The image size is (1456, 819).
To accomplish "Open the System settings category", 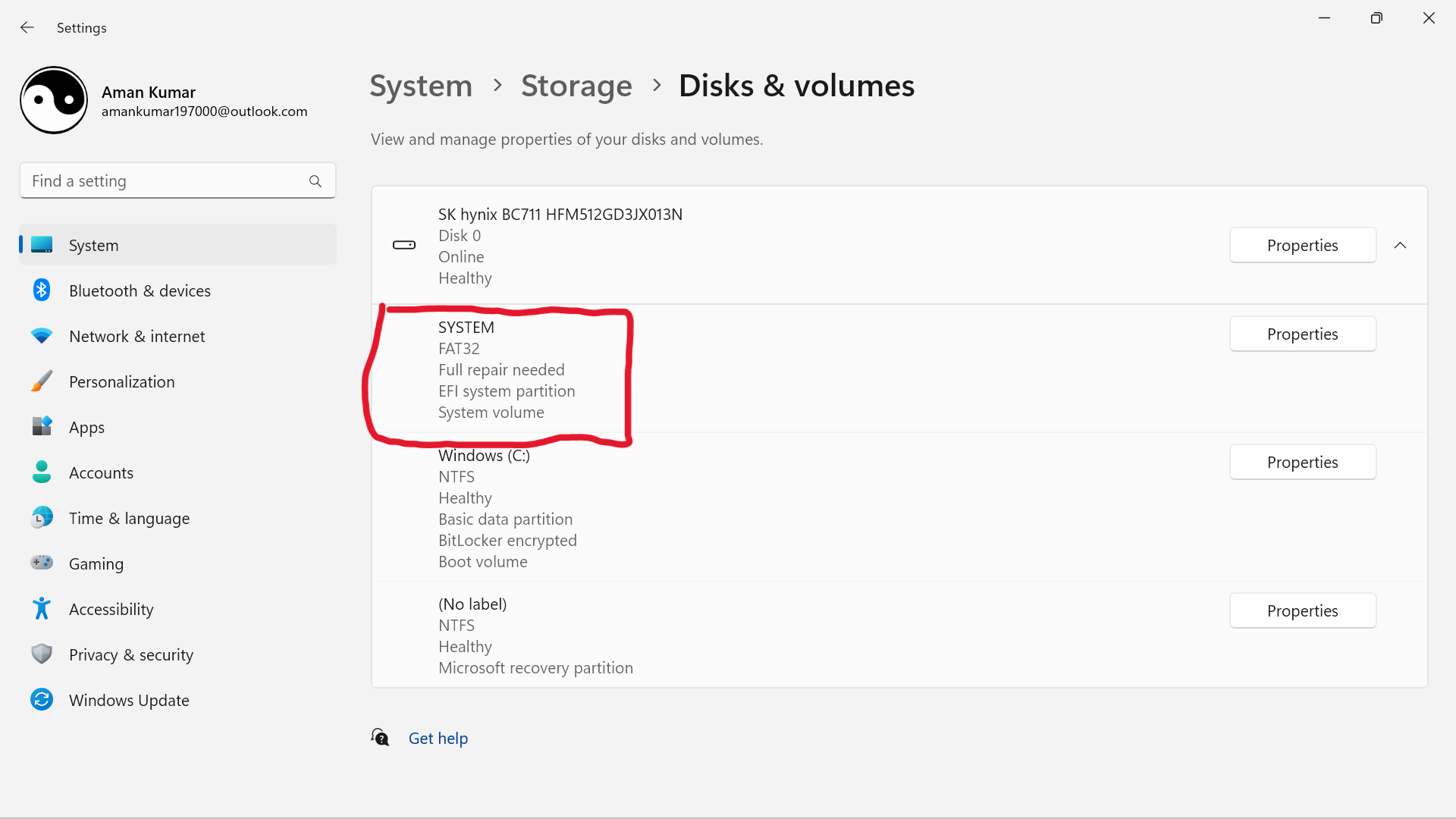I will tap(177, 245).
